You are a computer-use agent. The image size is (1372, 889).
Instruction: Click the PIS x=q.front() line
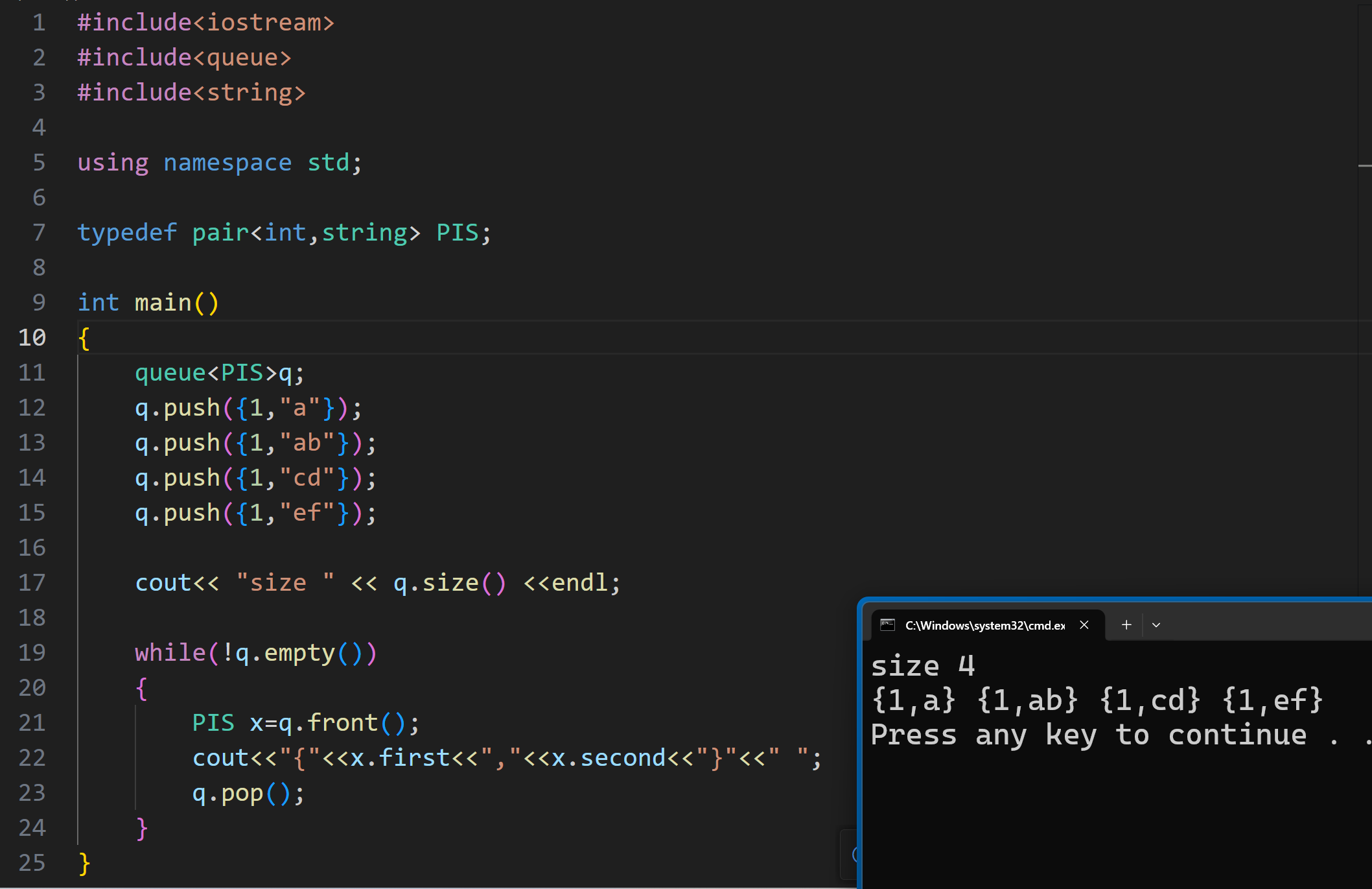[305, 723]
